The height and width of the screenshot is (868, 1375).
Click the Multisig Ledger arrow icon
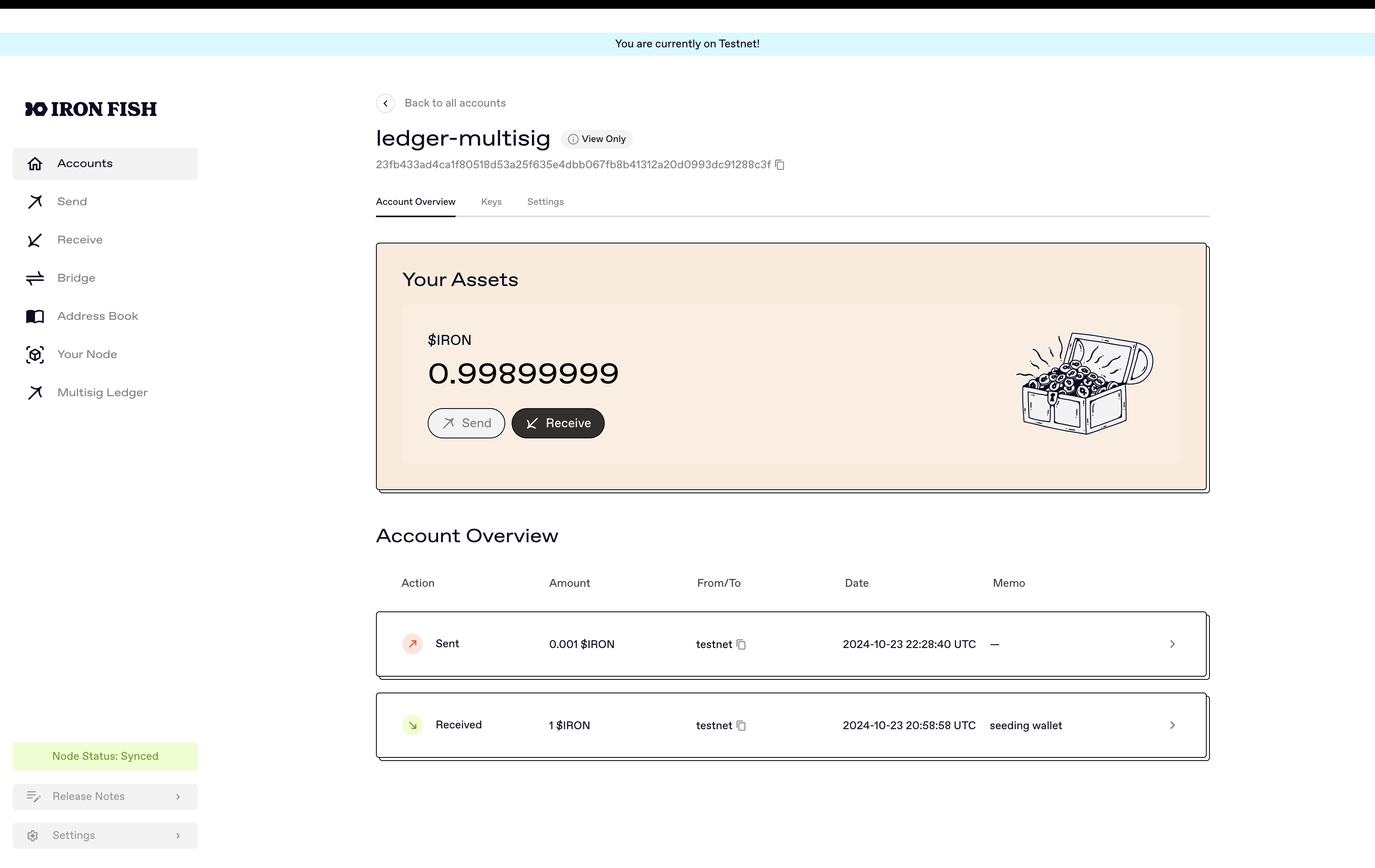coord(35,393)
